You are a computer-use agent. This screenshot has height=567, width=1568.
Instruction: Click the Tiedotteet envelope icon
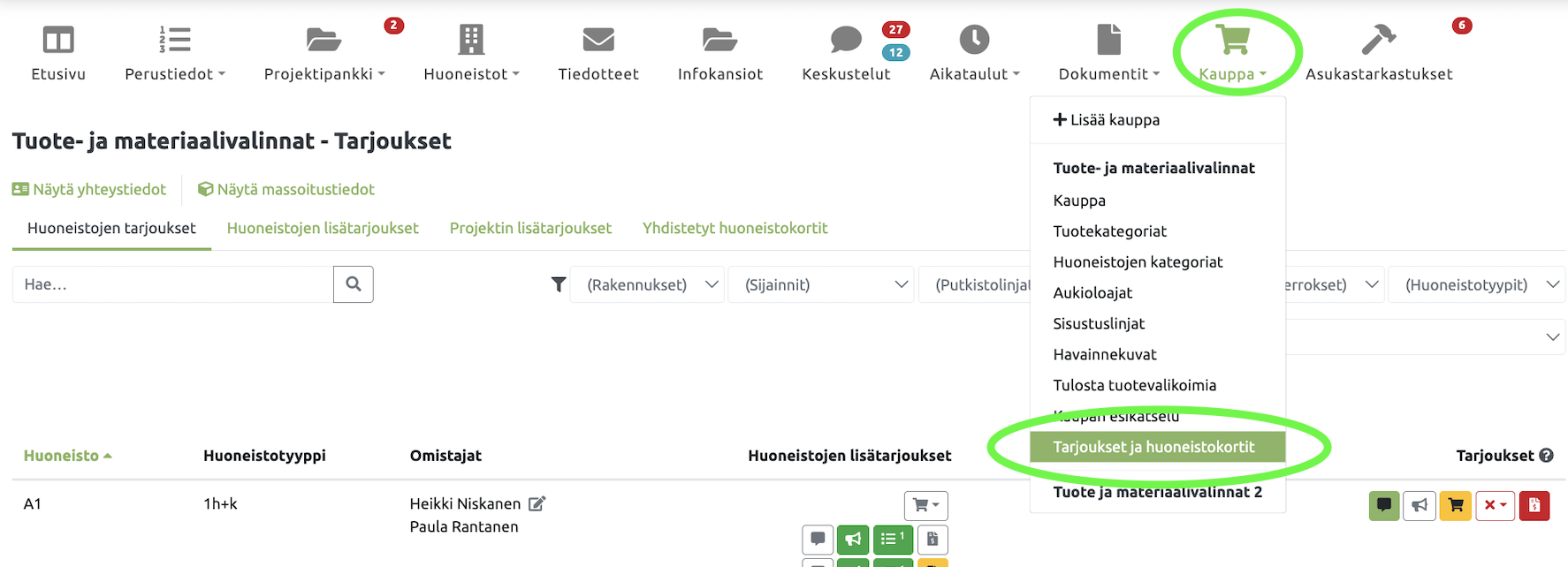tap(598, 40)
